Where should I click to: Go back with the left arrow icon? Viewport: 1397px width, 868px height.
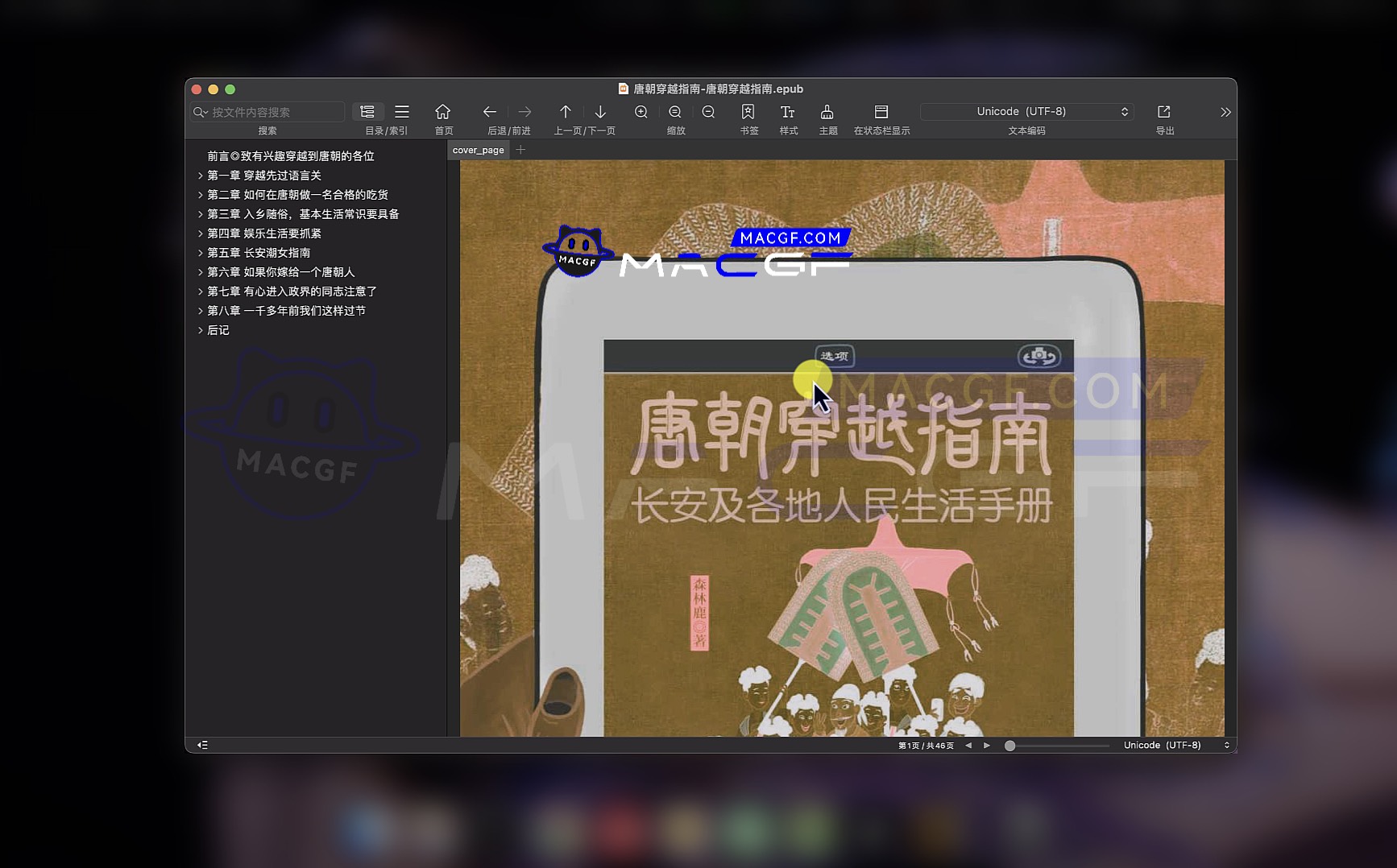click(x=489, y=112)
